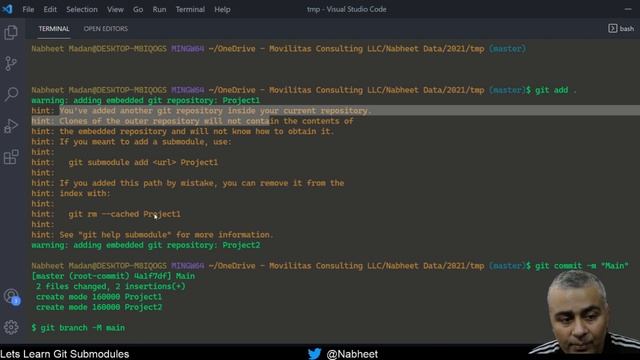
Task: Click the '$ git branch -M main' command line
Action: [78, 328]
